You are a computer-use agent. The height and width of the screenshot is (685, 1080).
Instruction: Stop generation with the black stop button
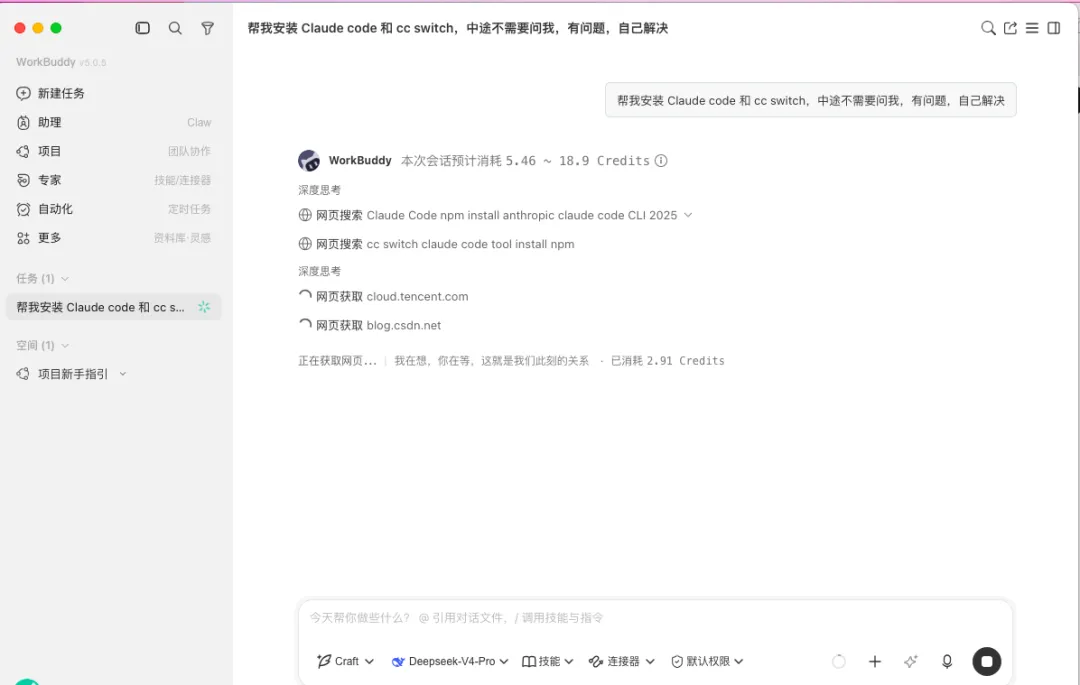[x=987, y=662]
